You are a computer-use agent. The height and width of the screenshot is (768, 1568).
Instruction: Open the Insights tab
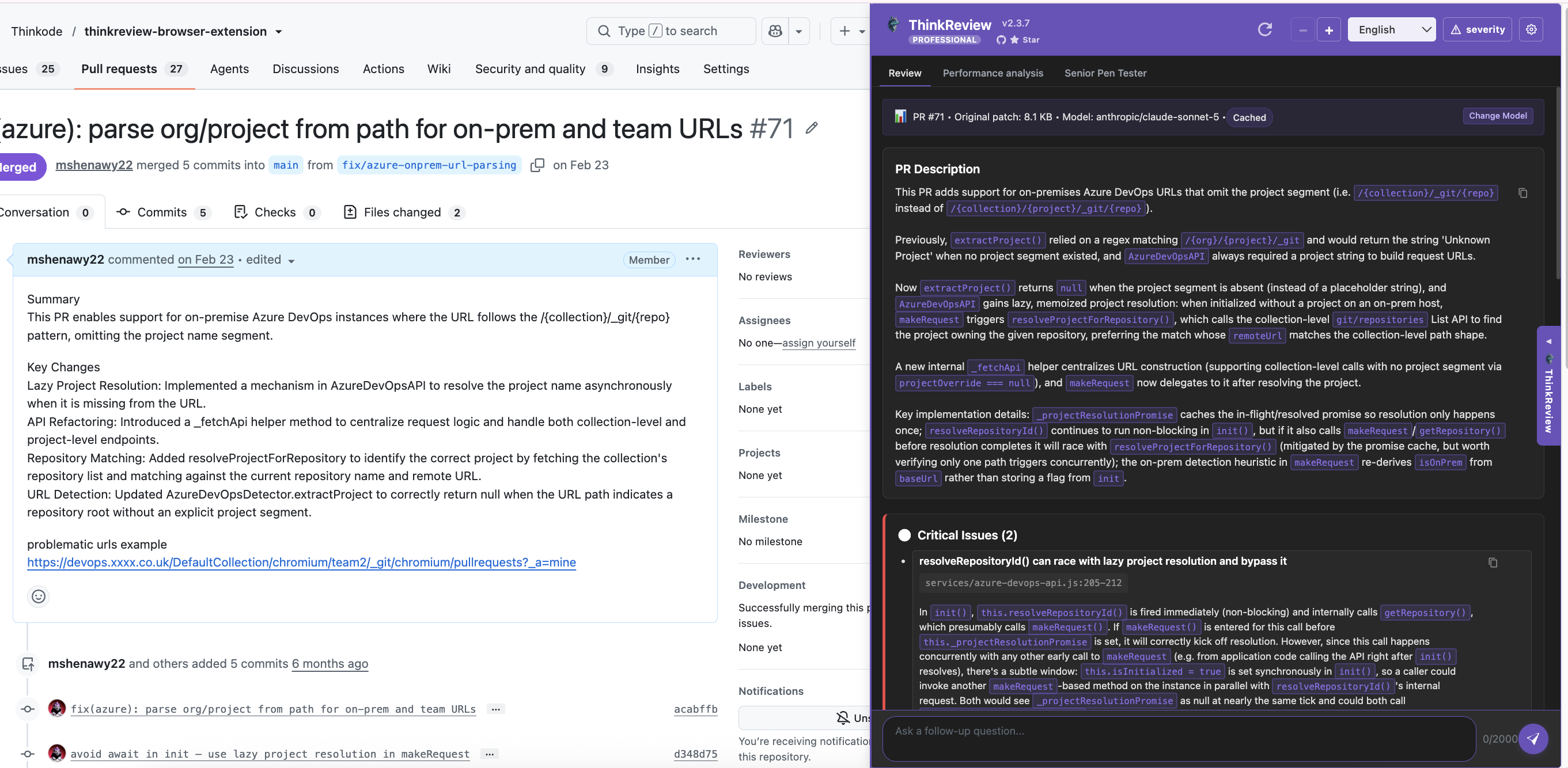657,69
